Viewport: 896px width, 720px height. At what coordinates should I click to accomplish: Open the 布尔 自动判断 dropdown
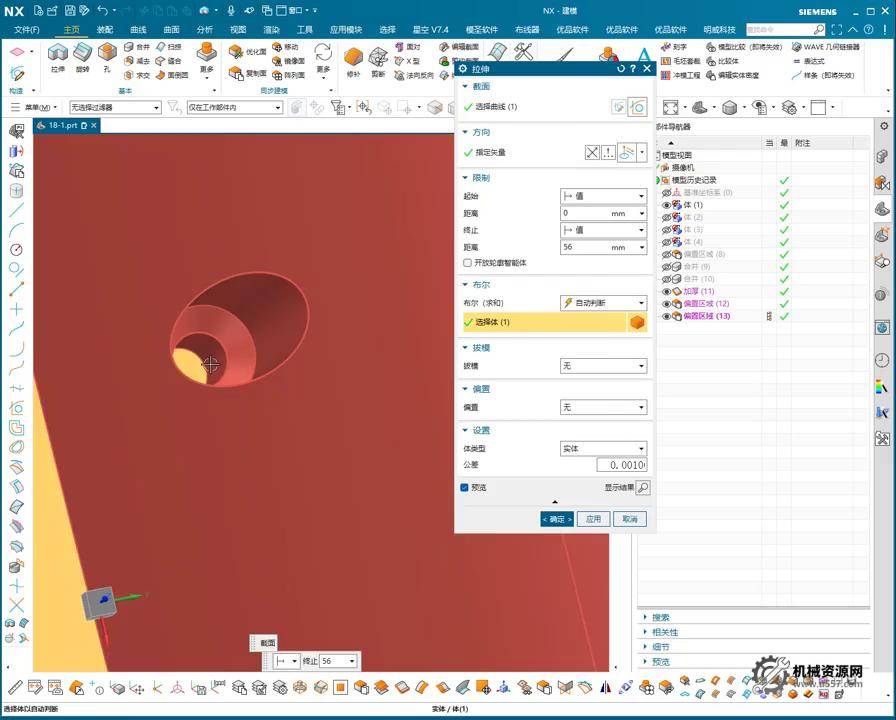pyautogui.click(x=603, y=303)
